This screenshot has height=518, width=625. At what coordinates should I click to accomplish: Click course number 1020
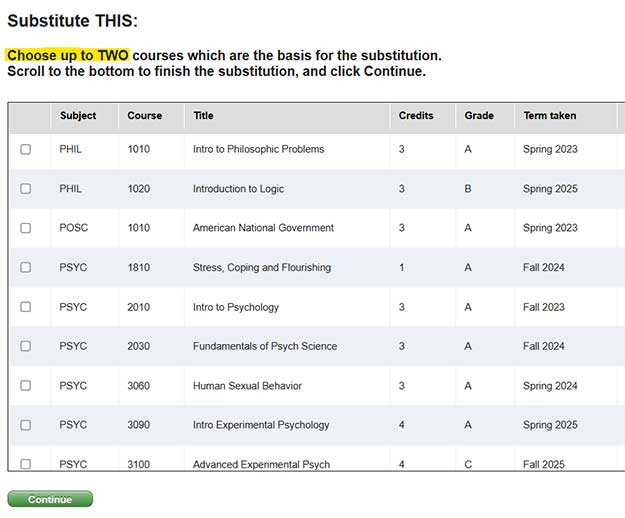coord(139,188)
